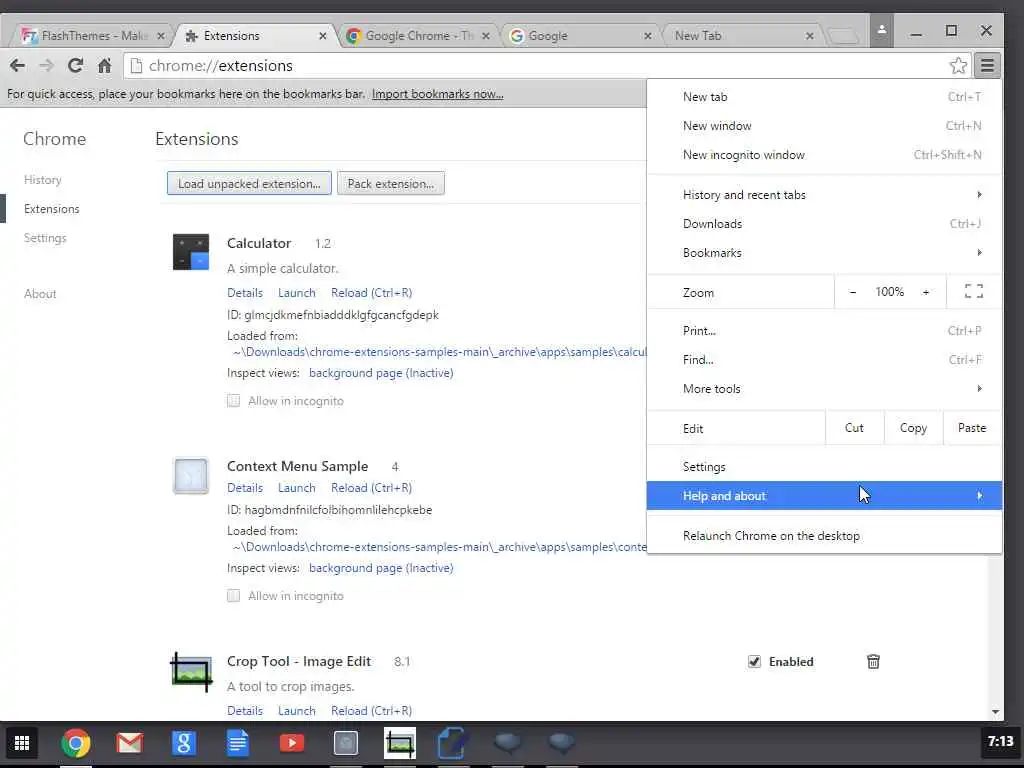Expand the More tools submenu
This screenshot has width=1024, height=768.
pos(824,389)
